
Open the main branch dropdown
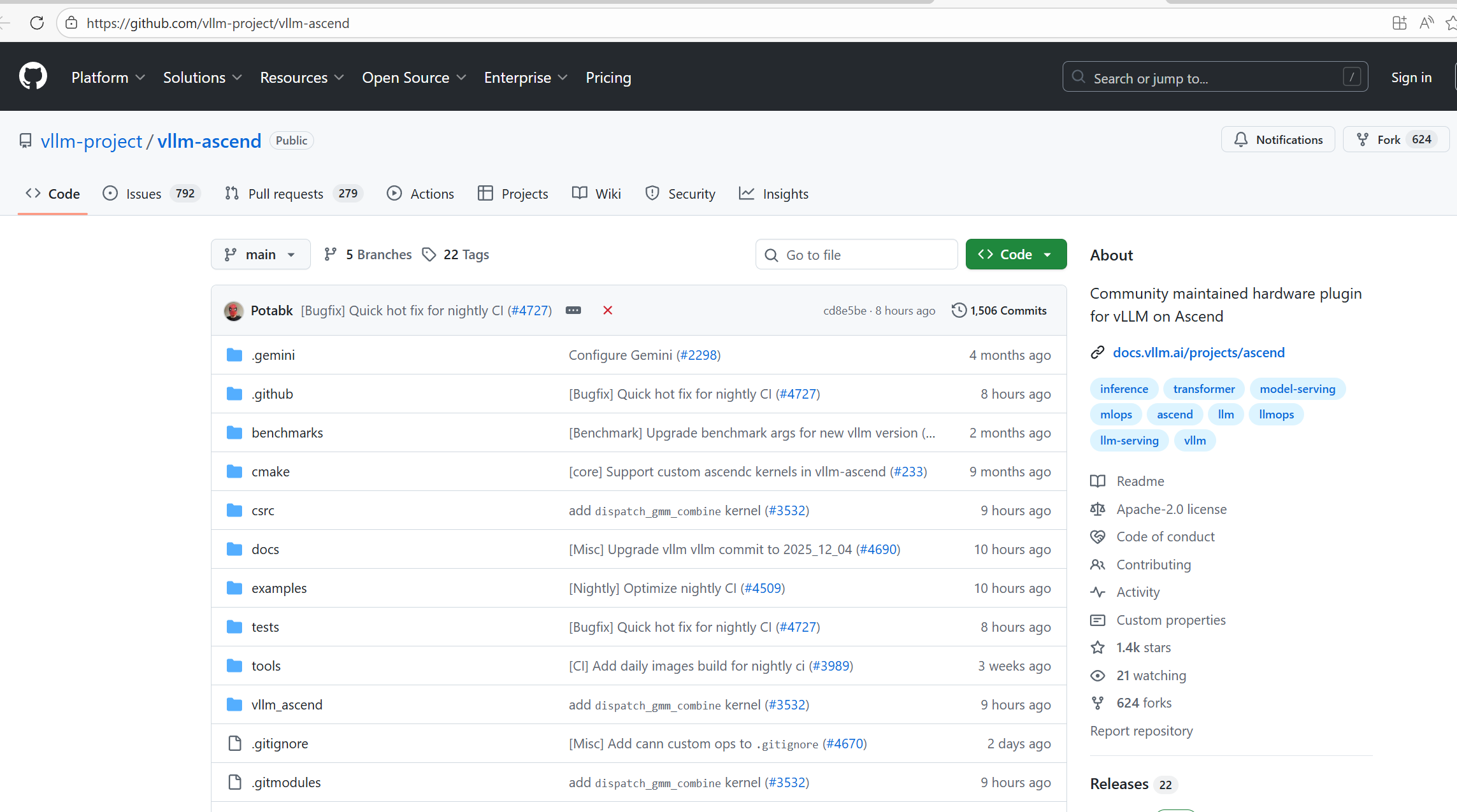coord(261,255)
